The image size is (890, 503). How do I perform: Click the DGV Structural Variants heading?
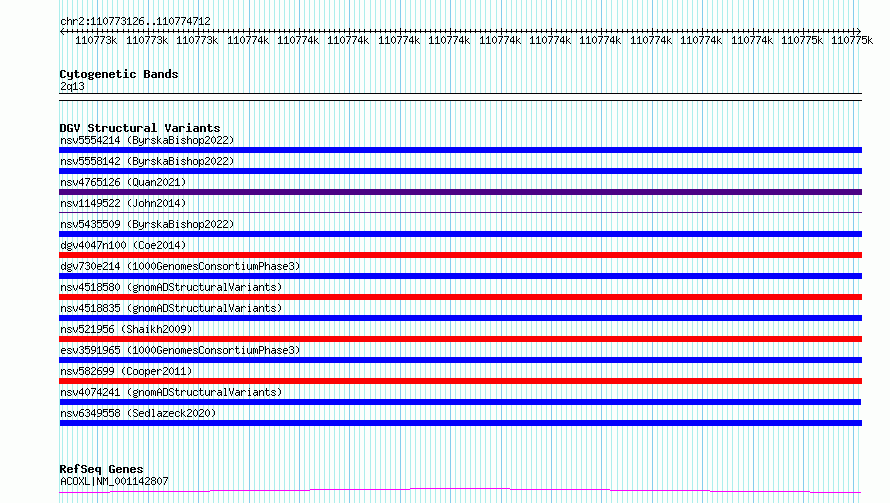tap(140, 128)
